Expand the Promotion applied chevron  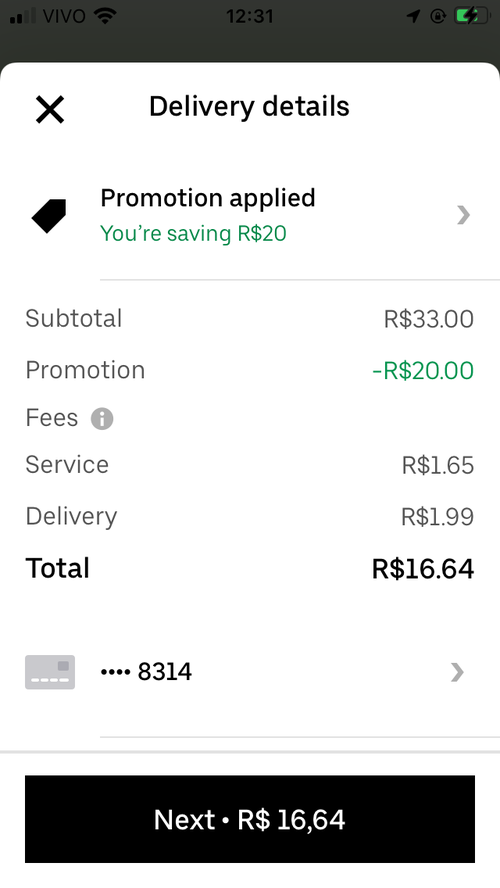(x=464, y=215)
